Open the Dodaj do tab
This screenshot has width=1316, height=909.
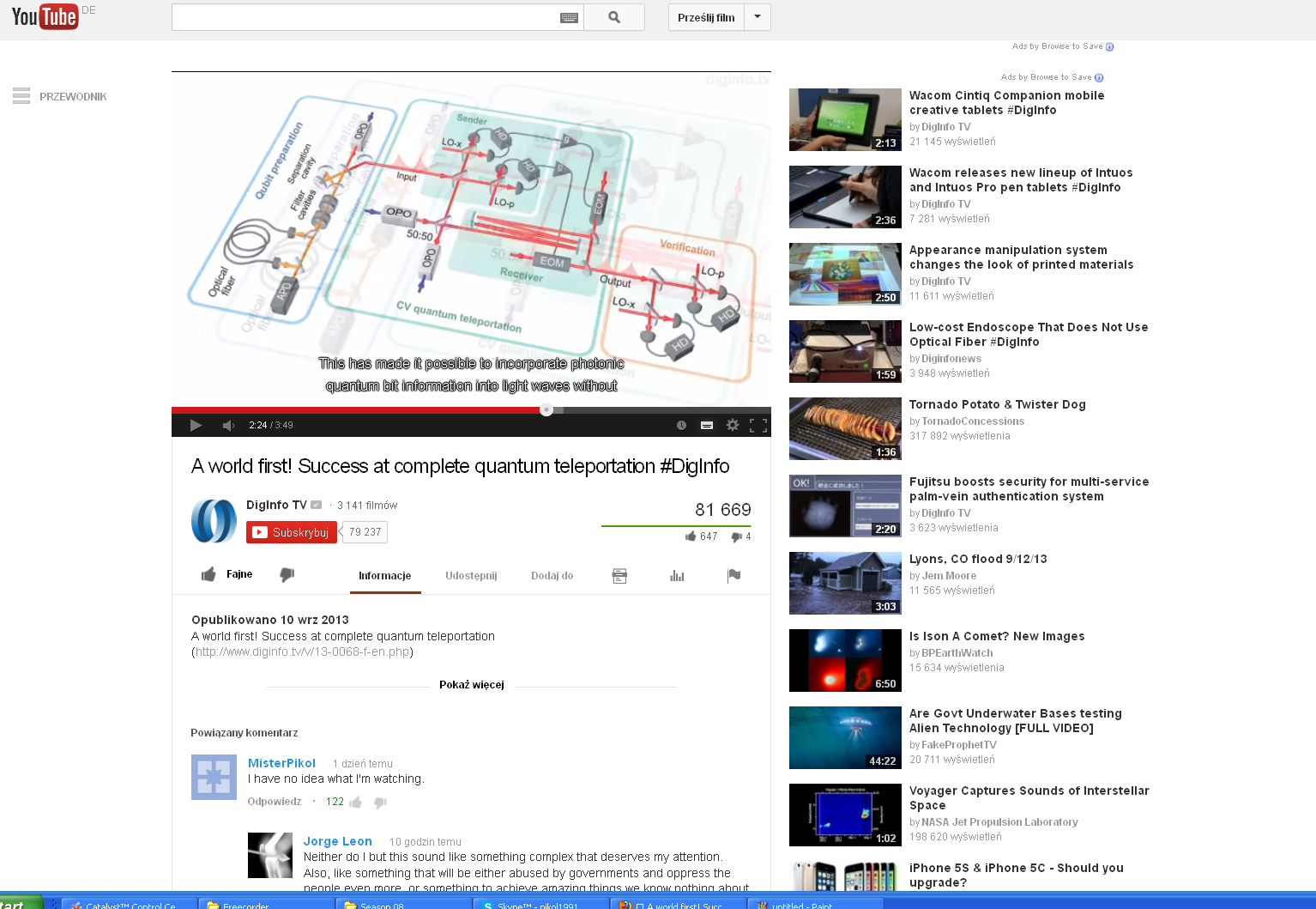click(x=552, y=576)
